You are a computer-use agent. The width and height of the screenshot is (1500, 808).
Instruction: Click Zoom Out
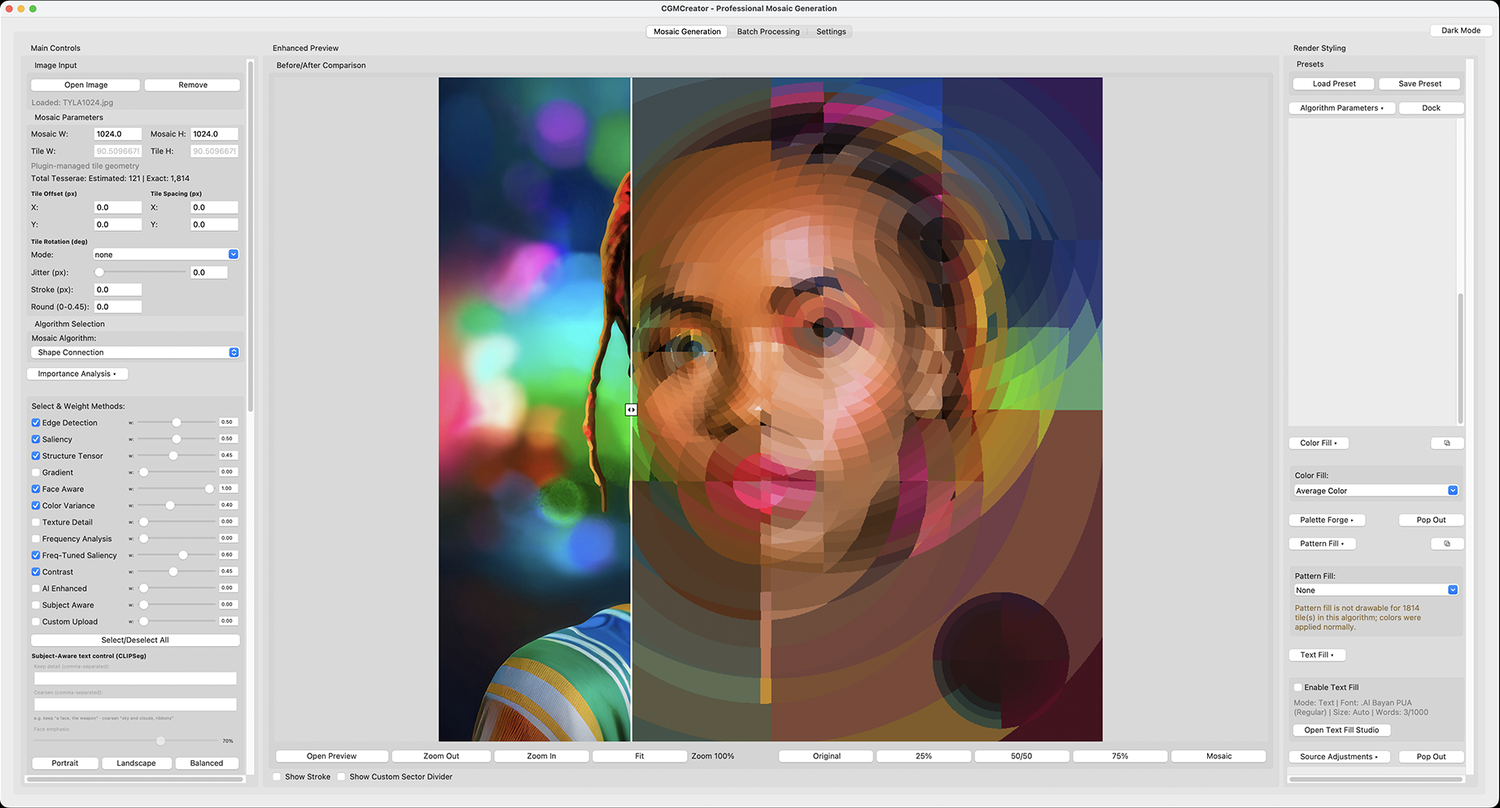click(x=441, y=756)
